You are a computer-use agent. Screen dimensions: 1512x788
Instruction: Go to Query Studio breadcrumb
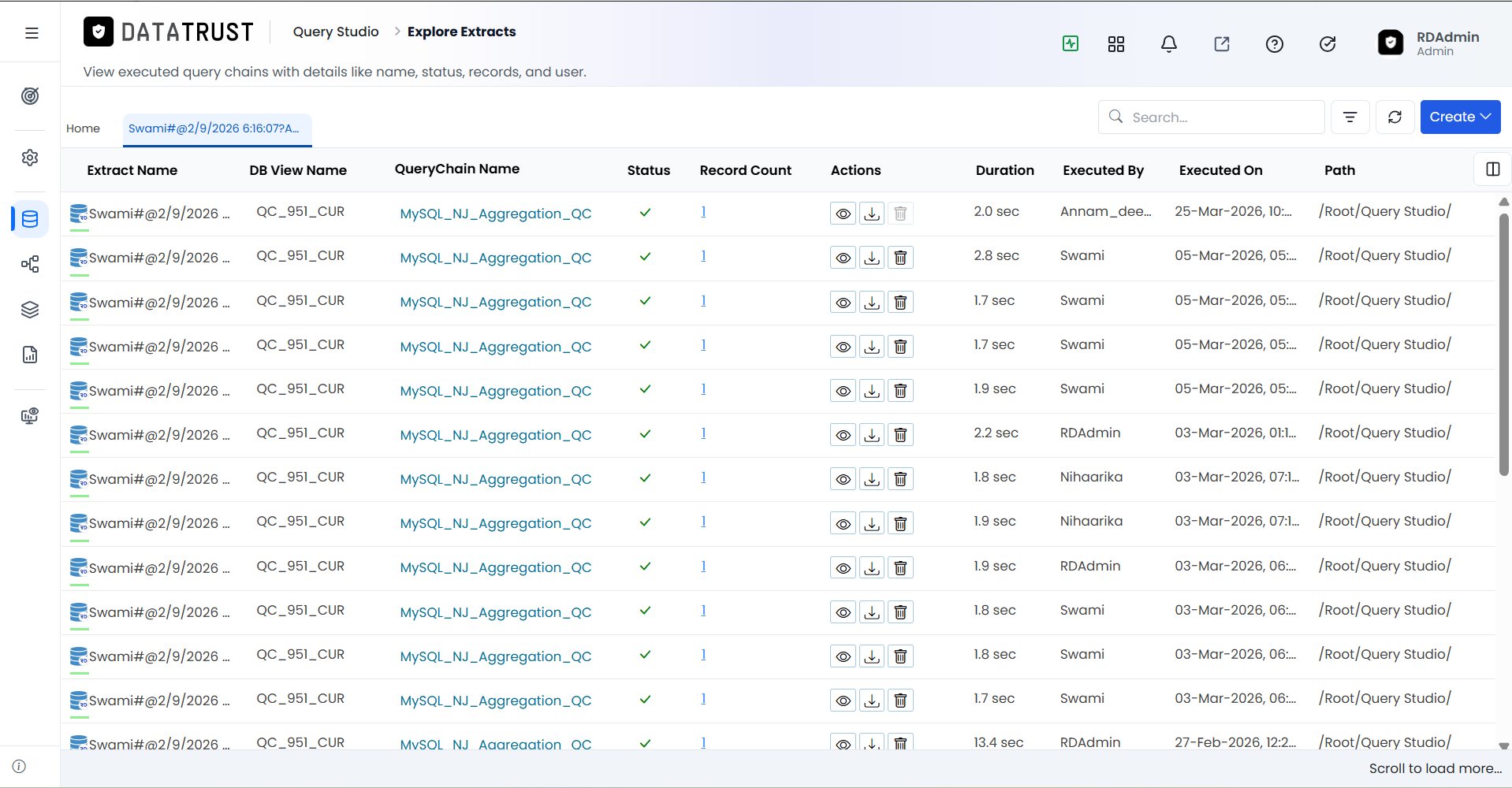336,32
